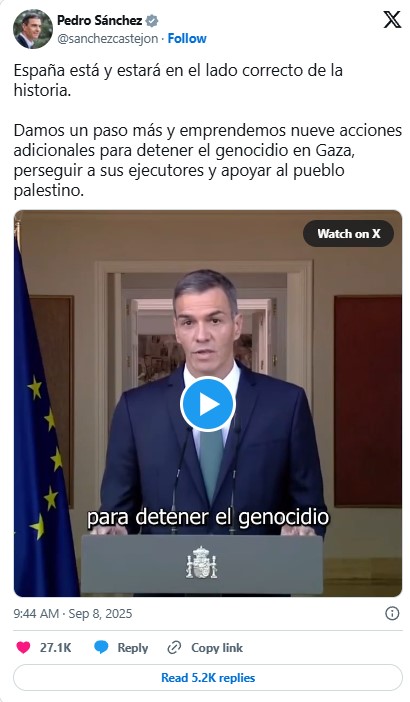Open the tweet info circle icon
Image resolution: width=410 pixels, height=702 pixels.
click(392, 613)
